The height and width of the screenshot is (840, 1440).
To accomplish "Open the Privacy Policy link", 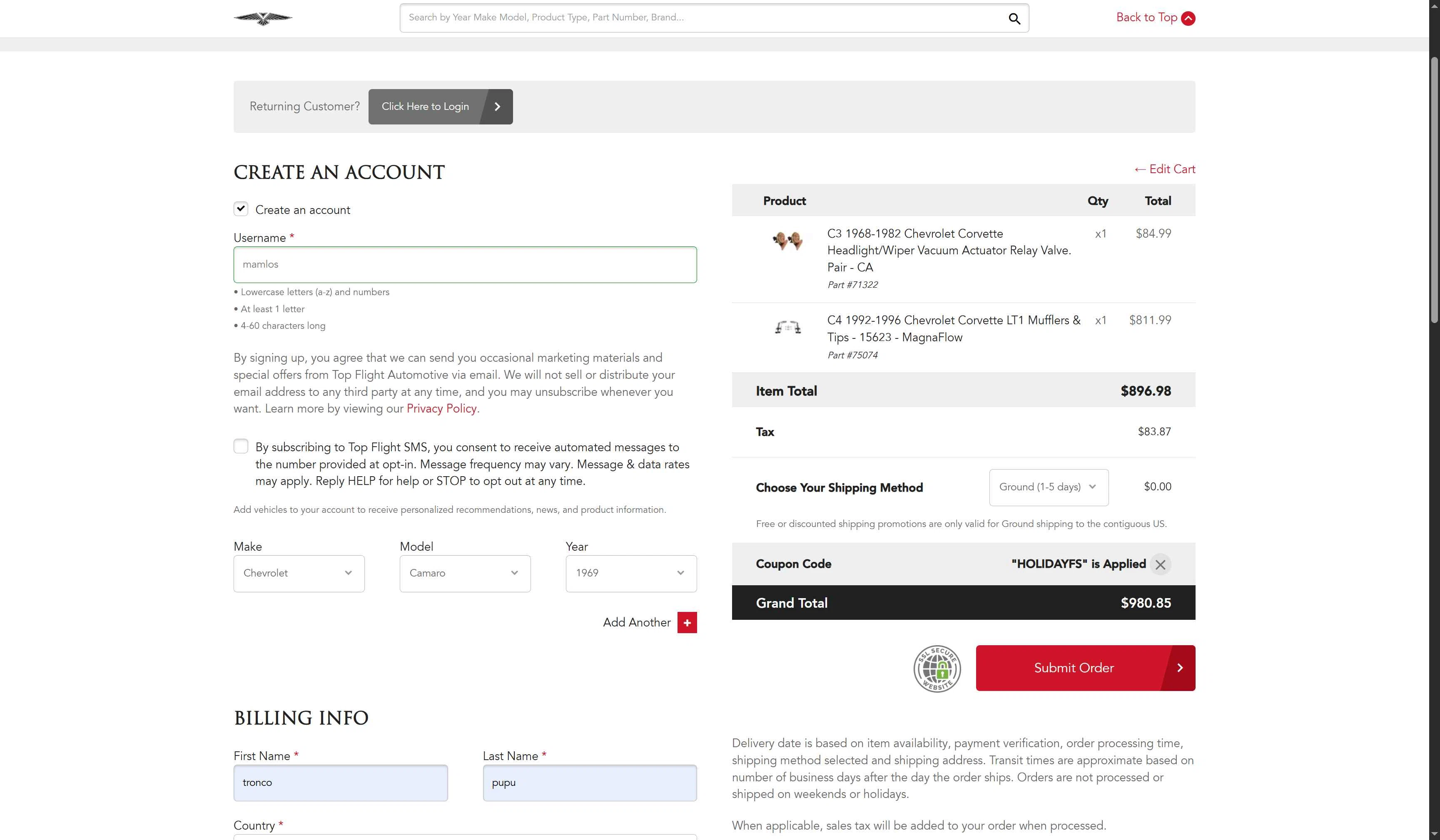I will point(441,408).
